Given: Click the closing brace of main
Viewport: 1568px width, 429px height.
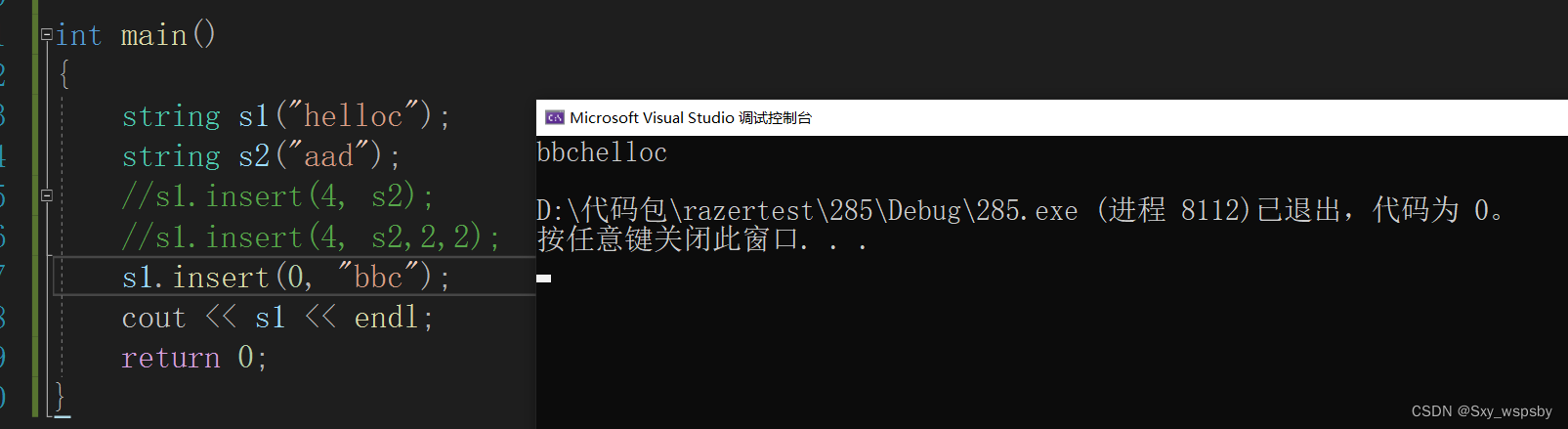Looking at the screenshot, I should click(60, 396).
